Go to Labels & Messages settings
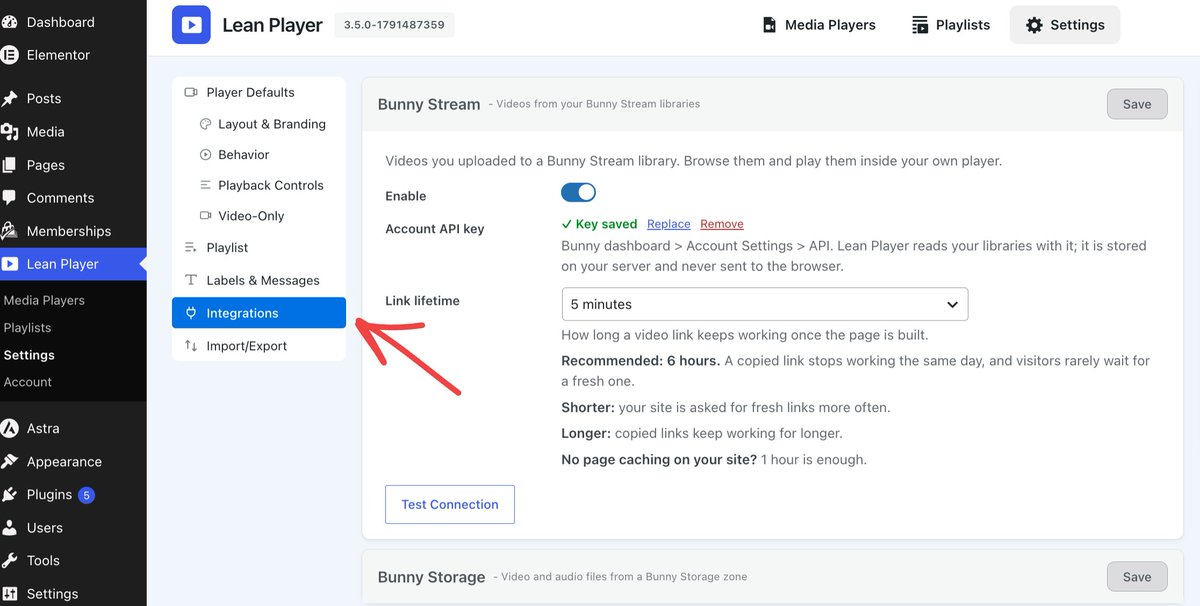This screenshot has width=1200, height=606. 259,280
